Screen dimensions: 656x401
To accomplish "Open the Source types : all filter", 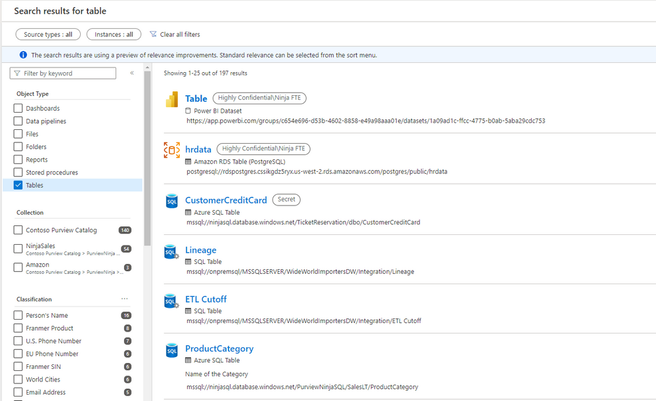I will point(48,34).
